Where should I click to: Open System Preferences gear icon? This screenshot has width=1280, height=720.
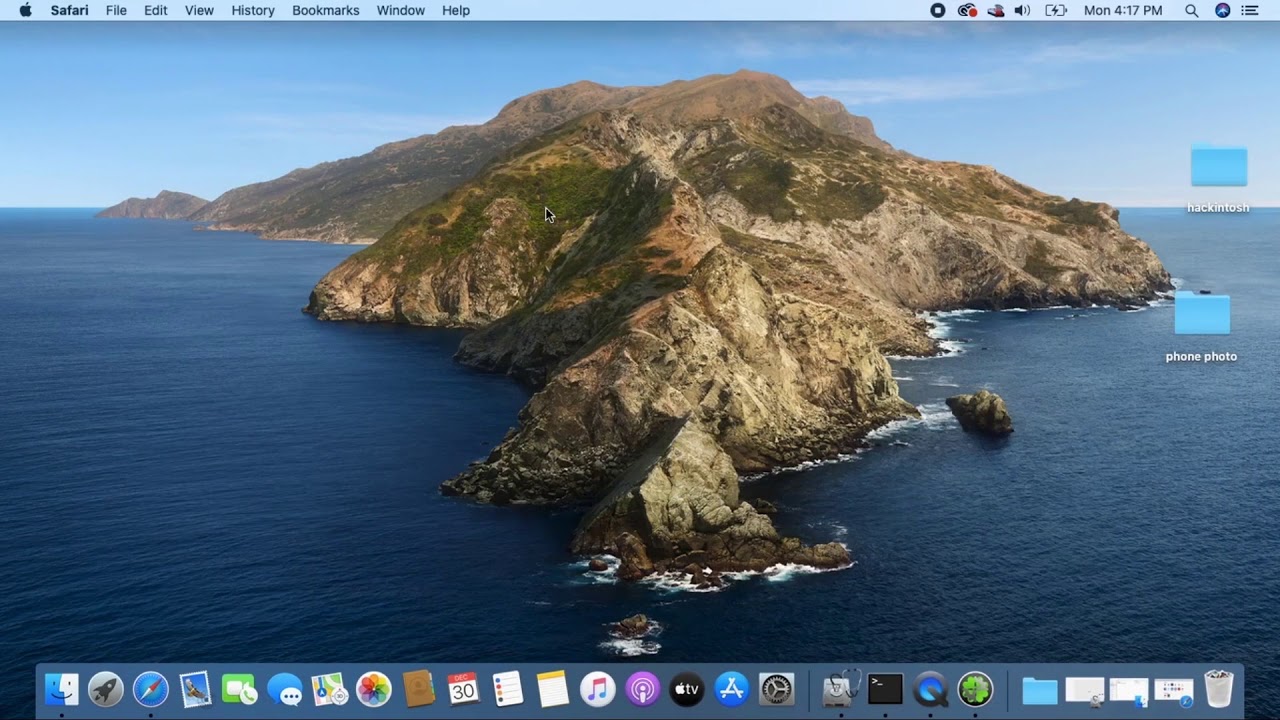tap(777, 689)
